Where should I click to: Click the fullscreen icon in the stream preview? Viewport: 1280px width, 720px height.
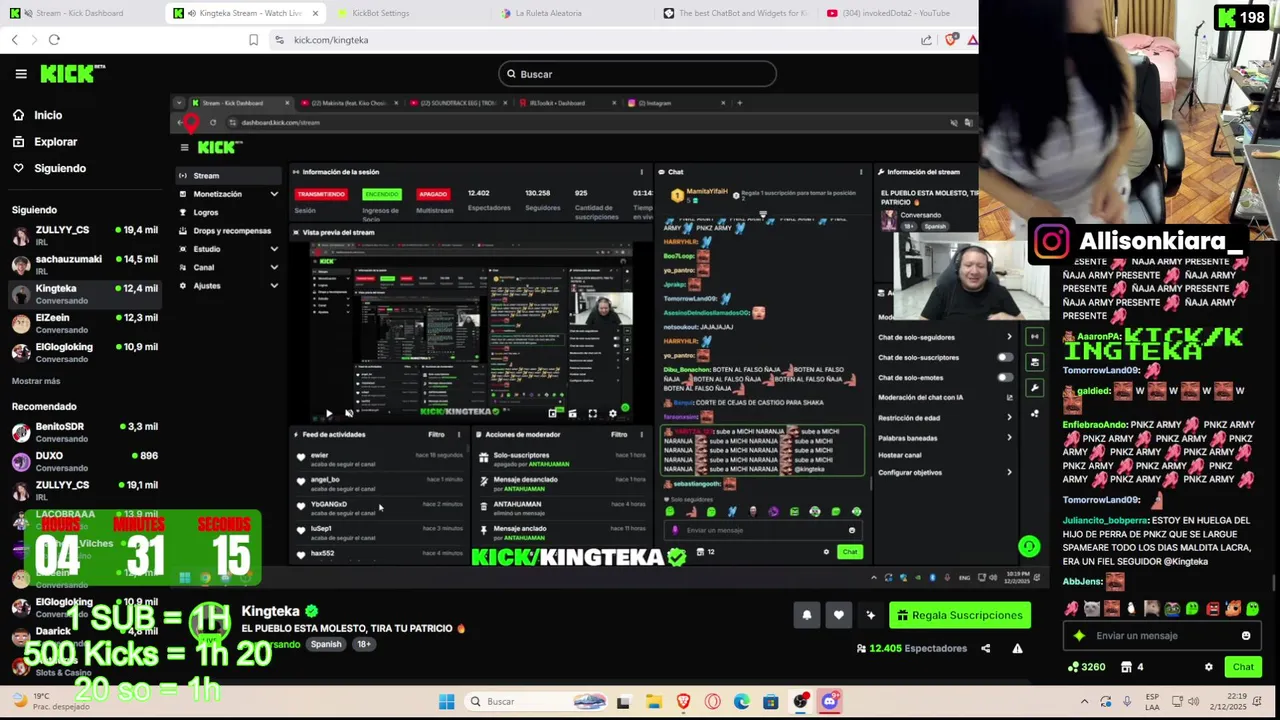(x=592, y=413)
